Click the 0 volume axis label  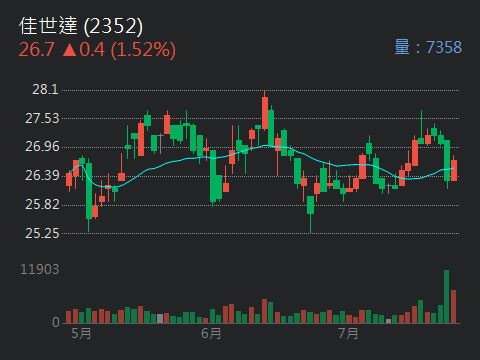[x=56, y=322]
